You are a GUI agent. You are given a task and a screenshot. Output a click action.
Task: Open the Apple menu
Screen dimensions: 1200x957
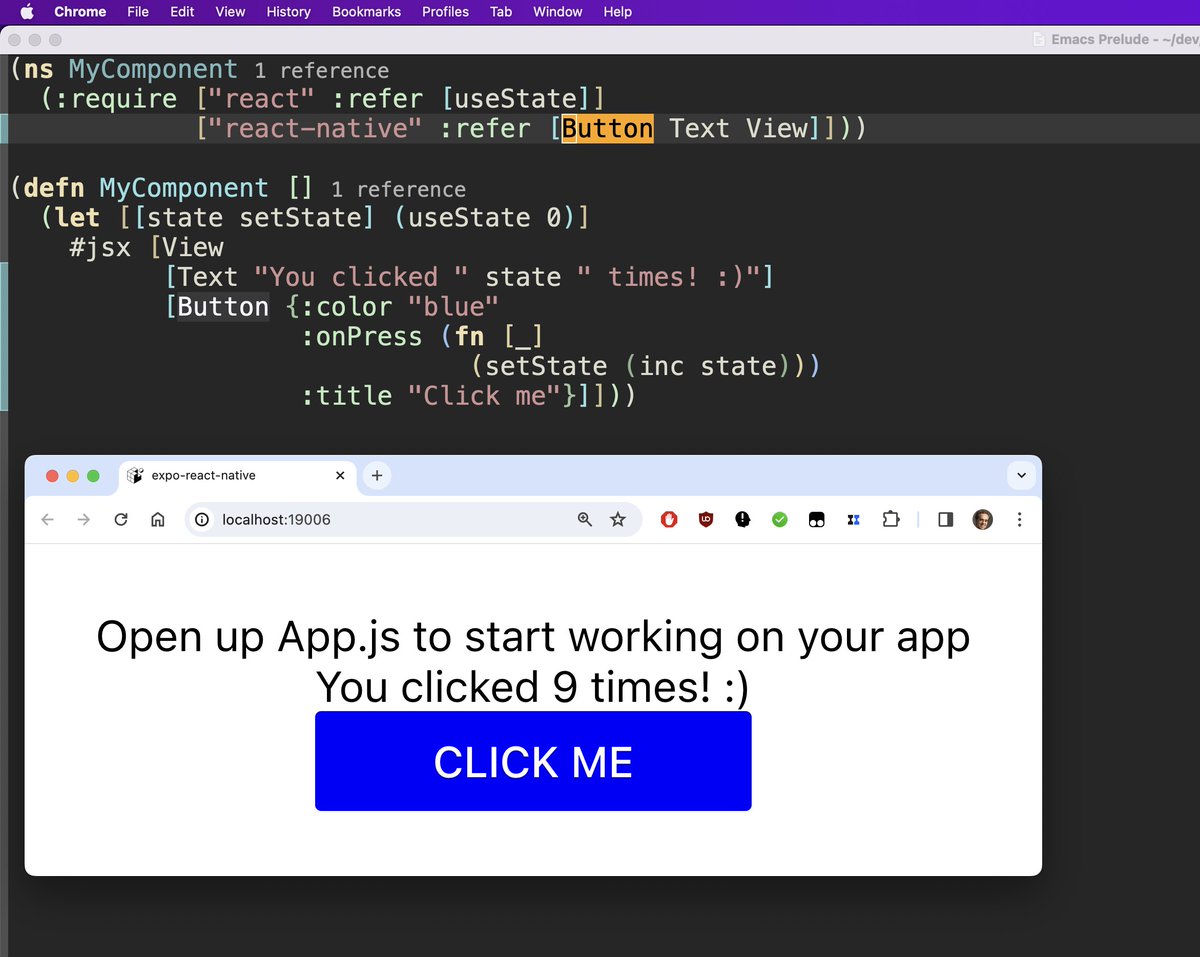click(x=27, y=12)
